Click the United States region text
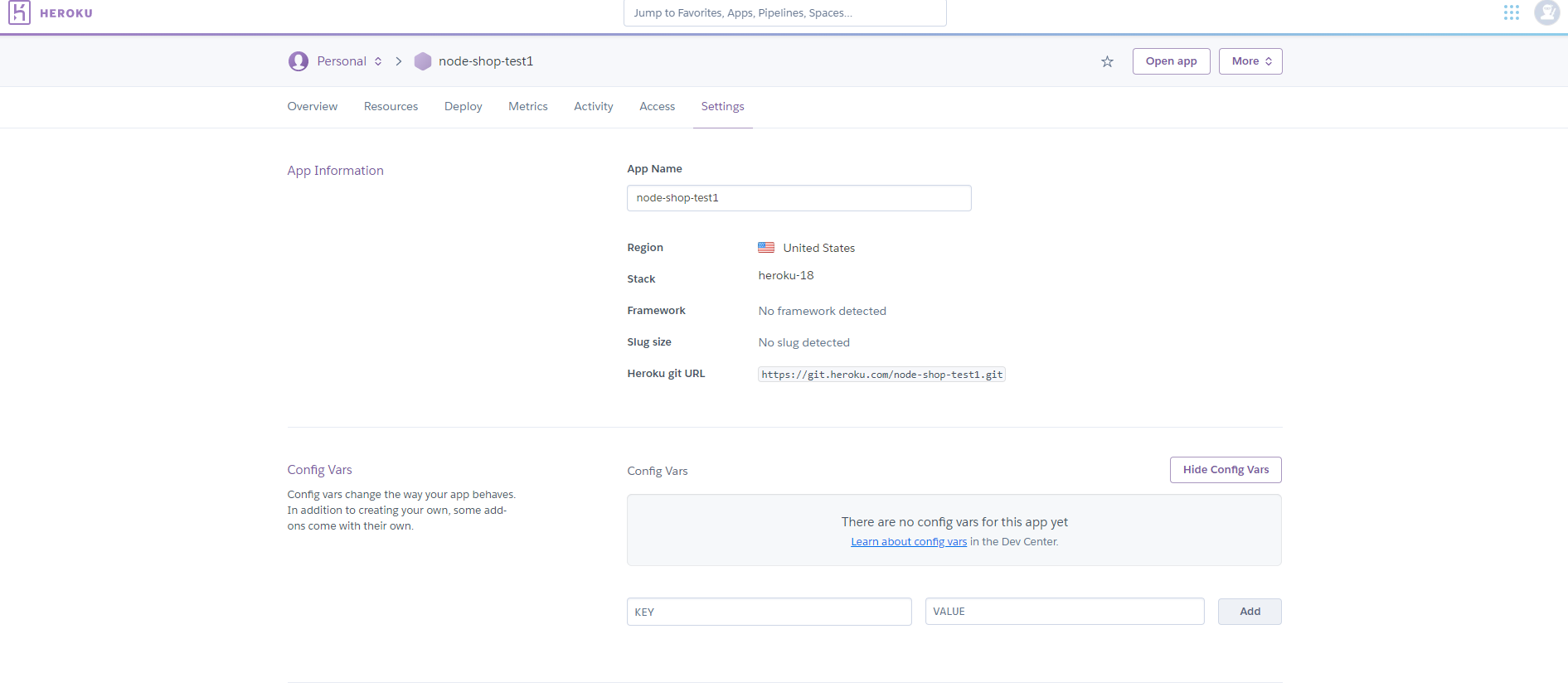The width and height of the screenshot is (1568, 697). [819, 249]
